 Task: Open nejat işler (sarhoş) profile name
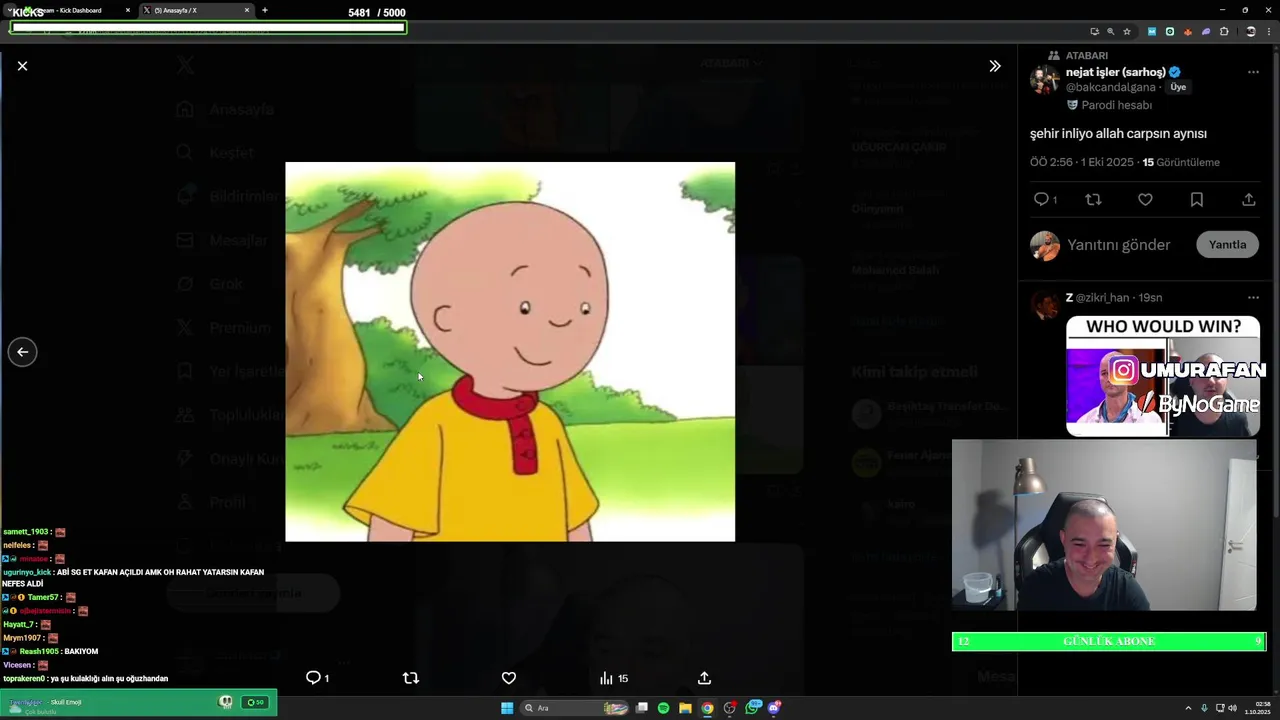tap(1116, 72)
